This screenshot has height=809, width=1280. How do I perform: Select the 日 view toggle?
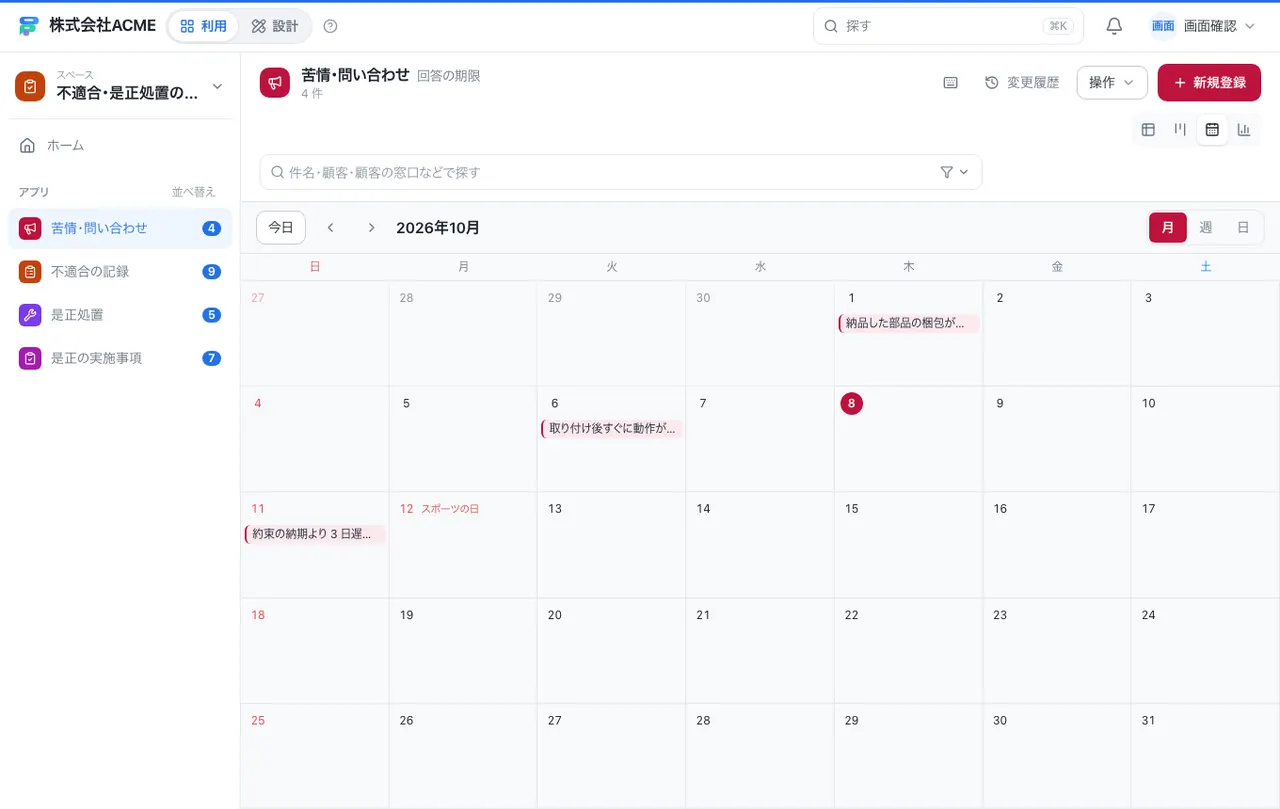coord(1243,228)
